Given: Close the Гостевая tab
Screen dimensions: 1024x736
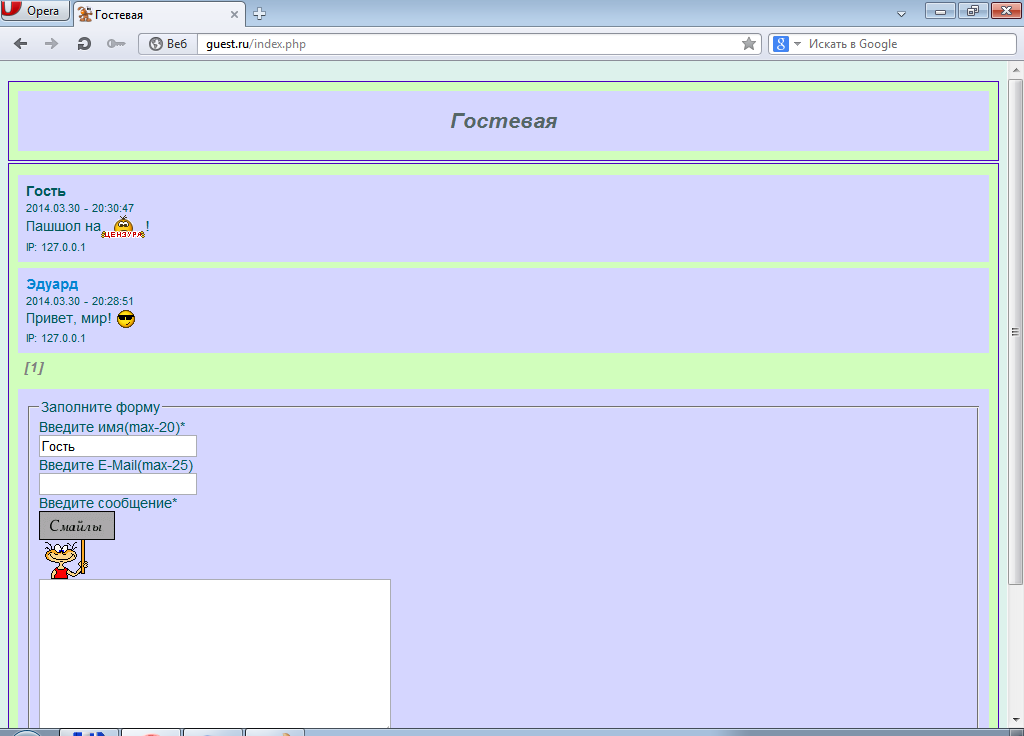Looking at the screenshot, I should (234, 14).
